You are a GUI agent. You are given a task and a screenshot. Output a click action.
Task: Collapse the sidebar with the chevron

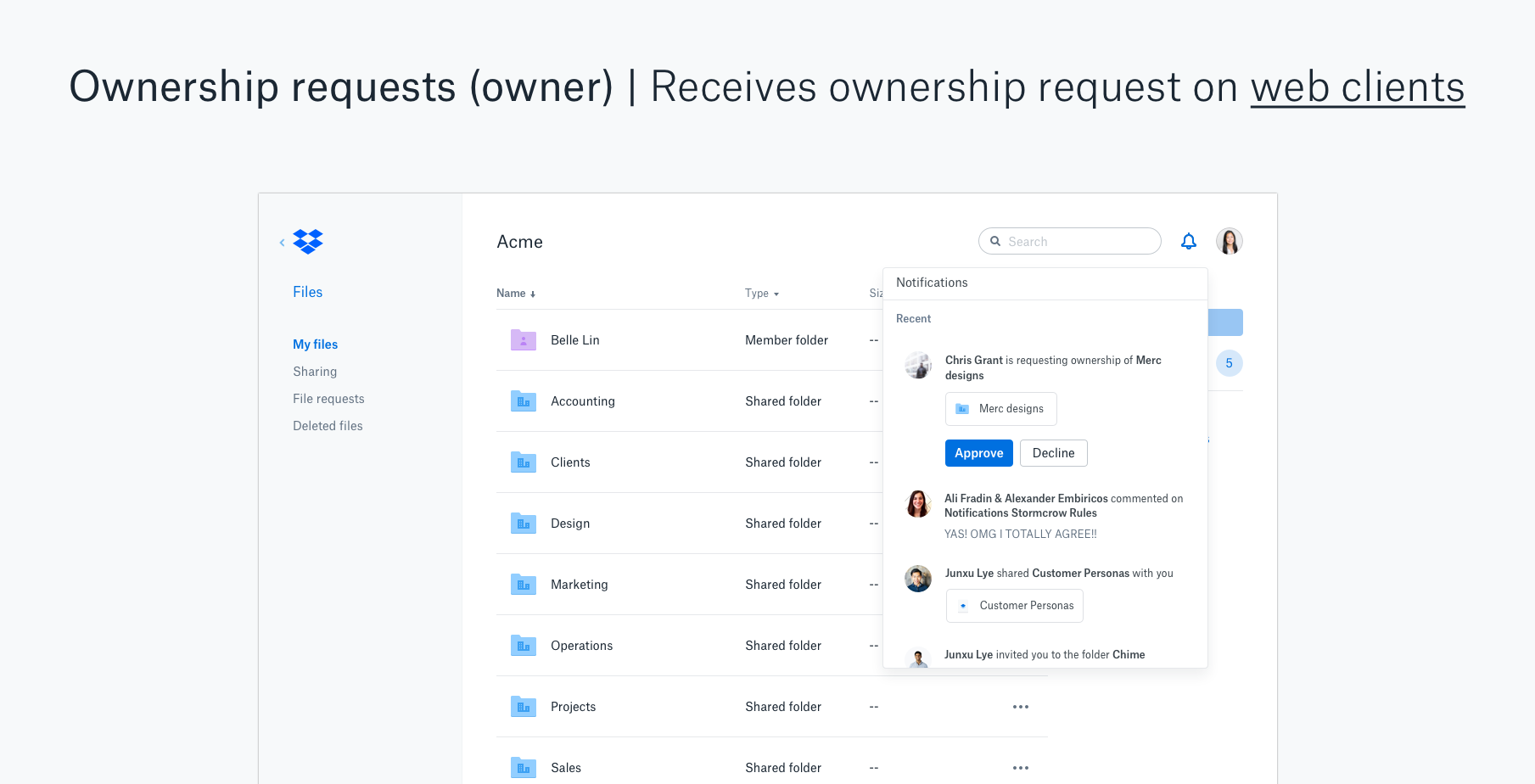tap(282, 242)
